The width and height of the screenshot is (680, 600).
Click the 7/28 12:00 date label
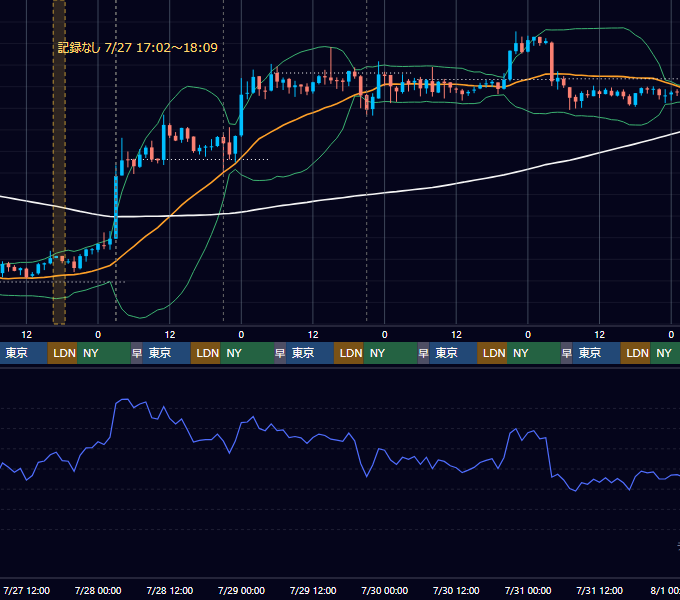[x=170, y=590]
